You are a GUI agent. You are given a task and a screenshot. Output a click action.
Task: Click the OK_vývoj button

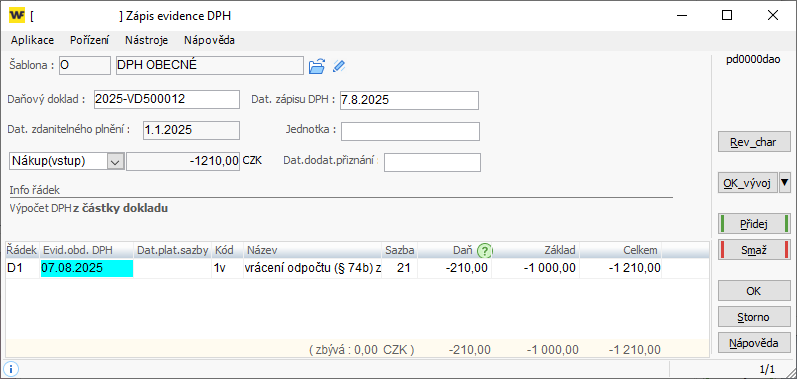748,182
